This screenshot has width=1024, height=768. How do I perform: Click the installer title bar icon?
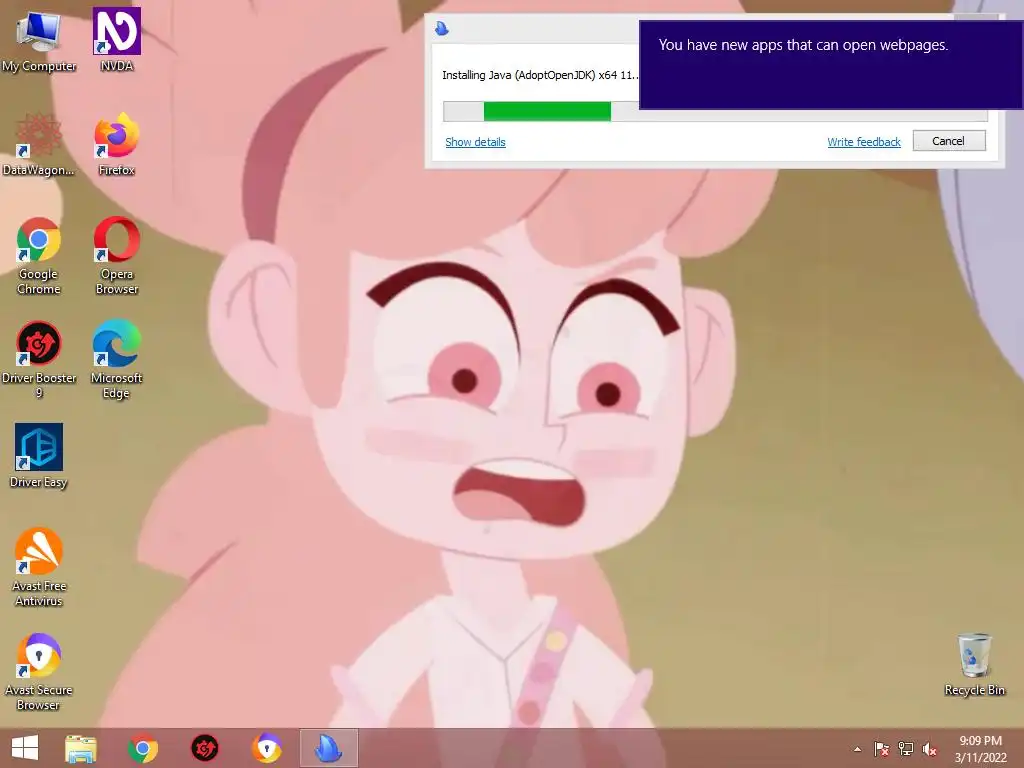tap(442, 28)
